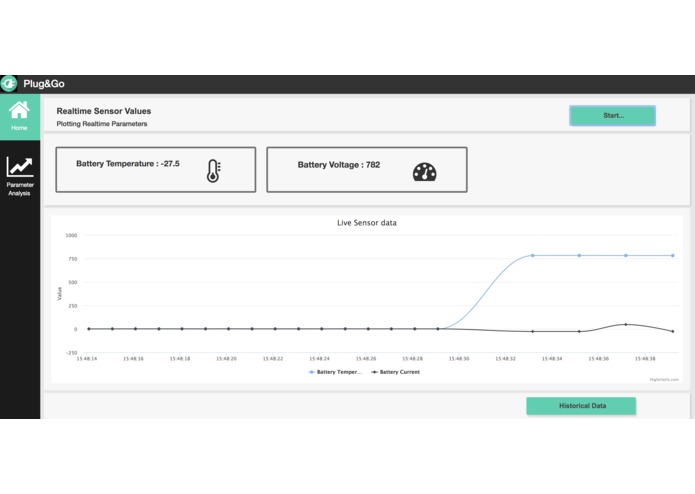This screenshot has height=494, width=695.
Task: Click the thermometer icon in temperature card
Action: [214, 171]
